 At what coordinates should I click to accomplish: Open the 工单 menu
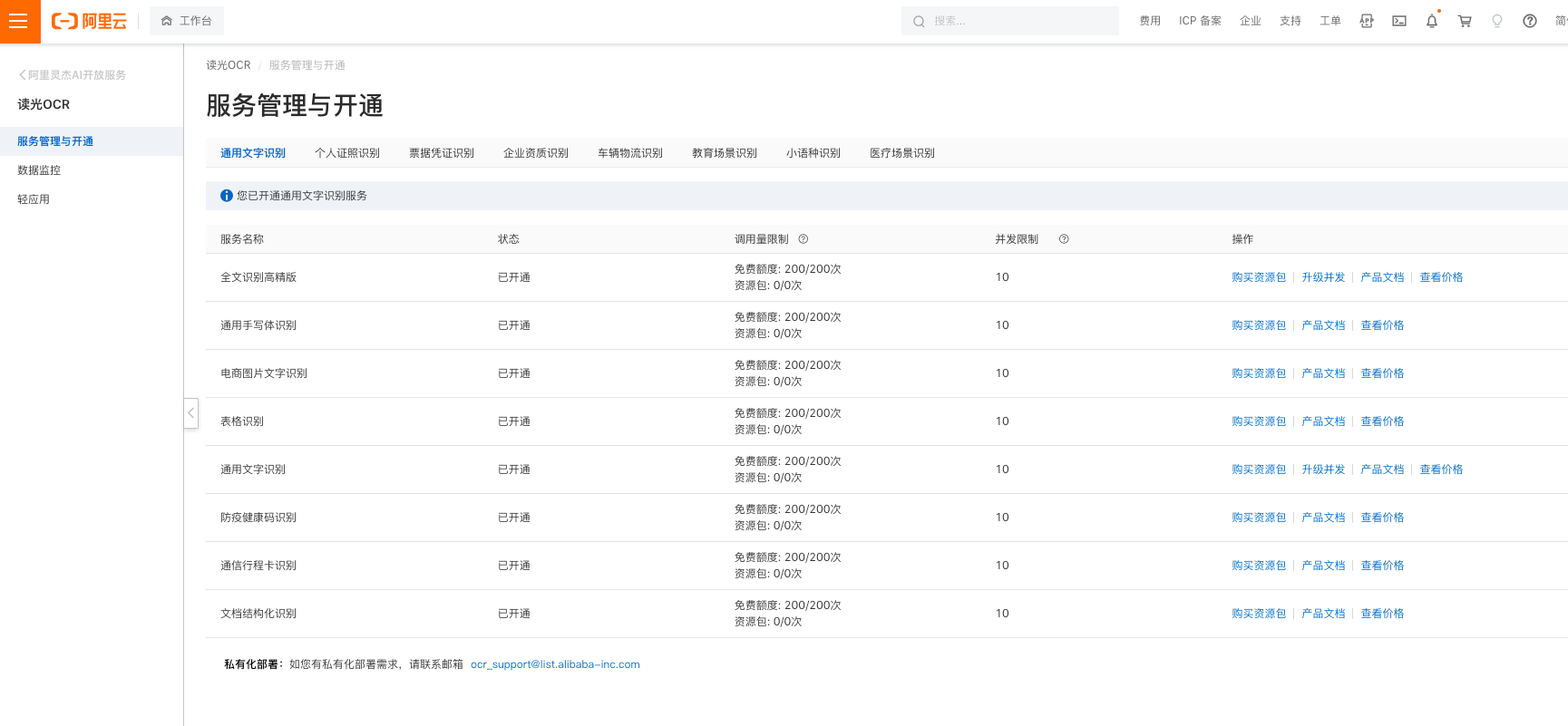pyautogui.click(x=1330, y=21)
